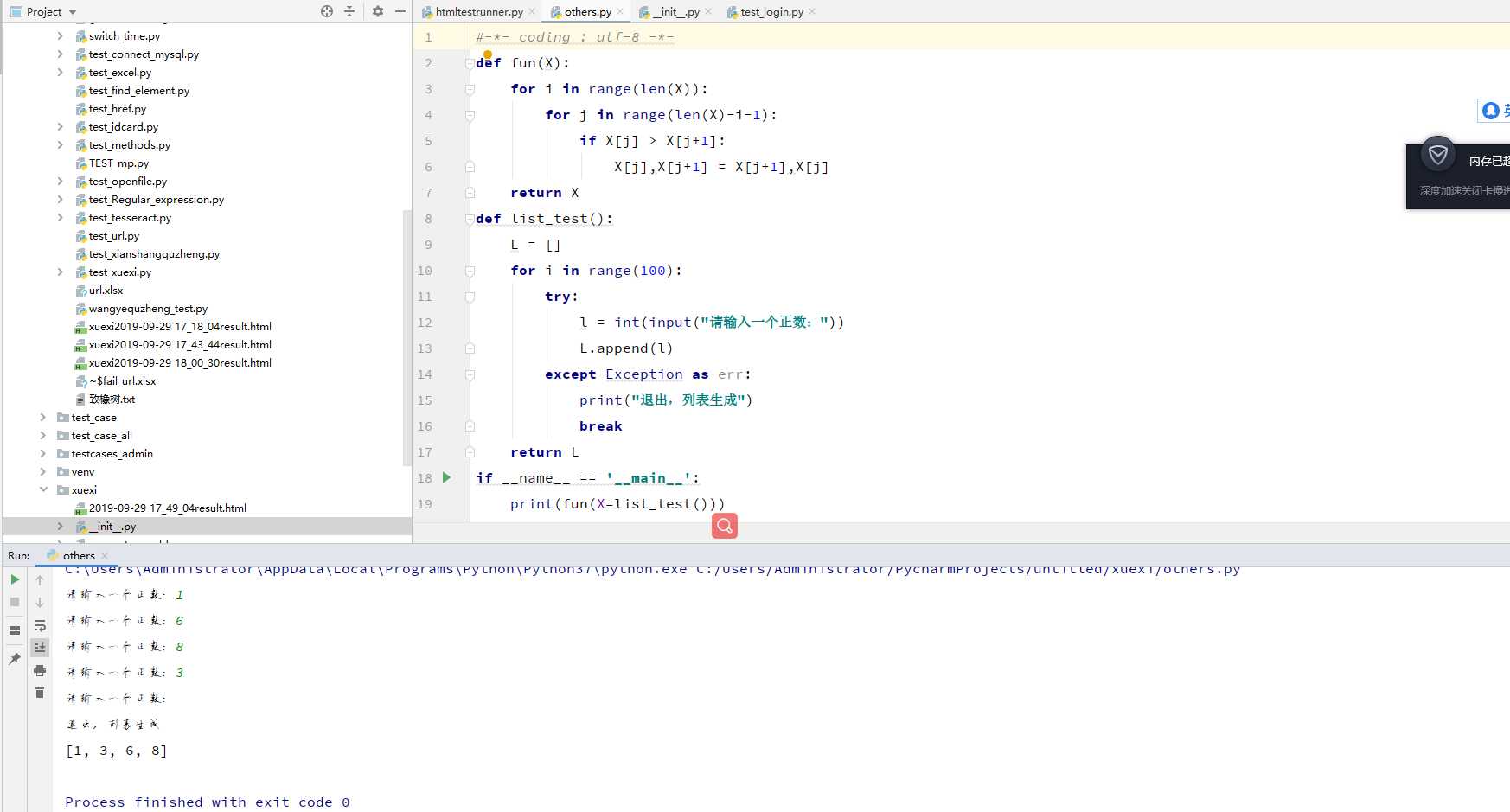Select ~$fail_url.xlsx file

point(122,381)
